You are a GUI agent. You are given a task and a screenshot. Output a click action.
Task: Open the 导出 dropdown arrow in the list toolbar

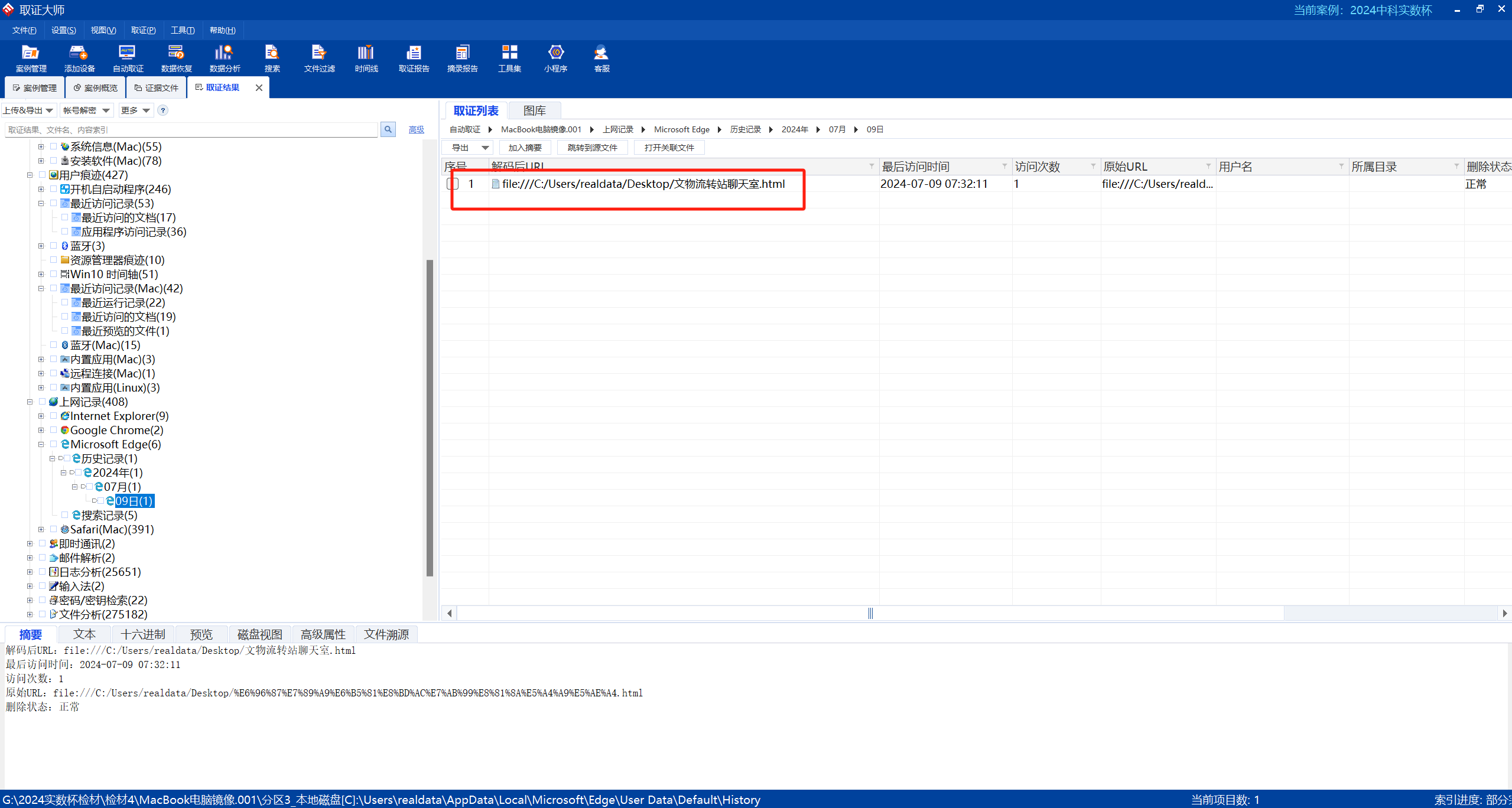(485, 148)
